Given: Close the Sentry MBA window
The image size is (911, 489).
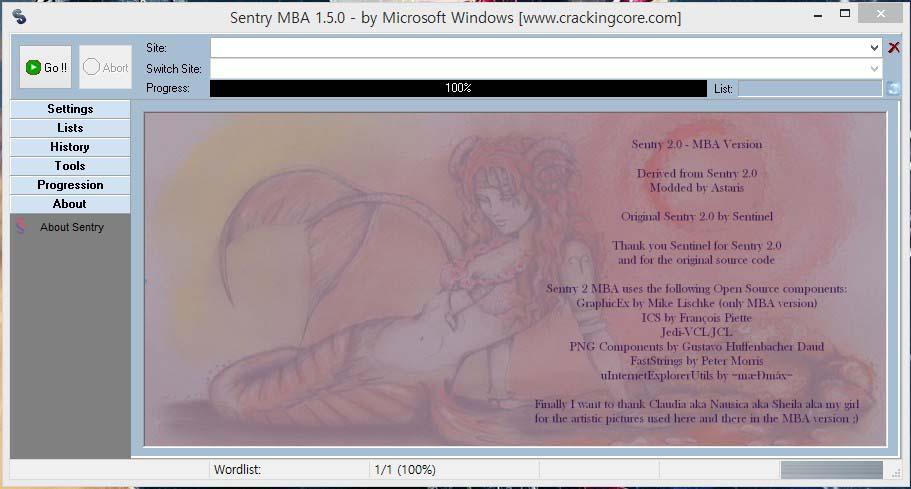Looking at the screenshot, I should coord(881,13).
